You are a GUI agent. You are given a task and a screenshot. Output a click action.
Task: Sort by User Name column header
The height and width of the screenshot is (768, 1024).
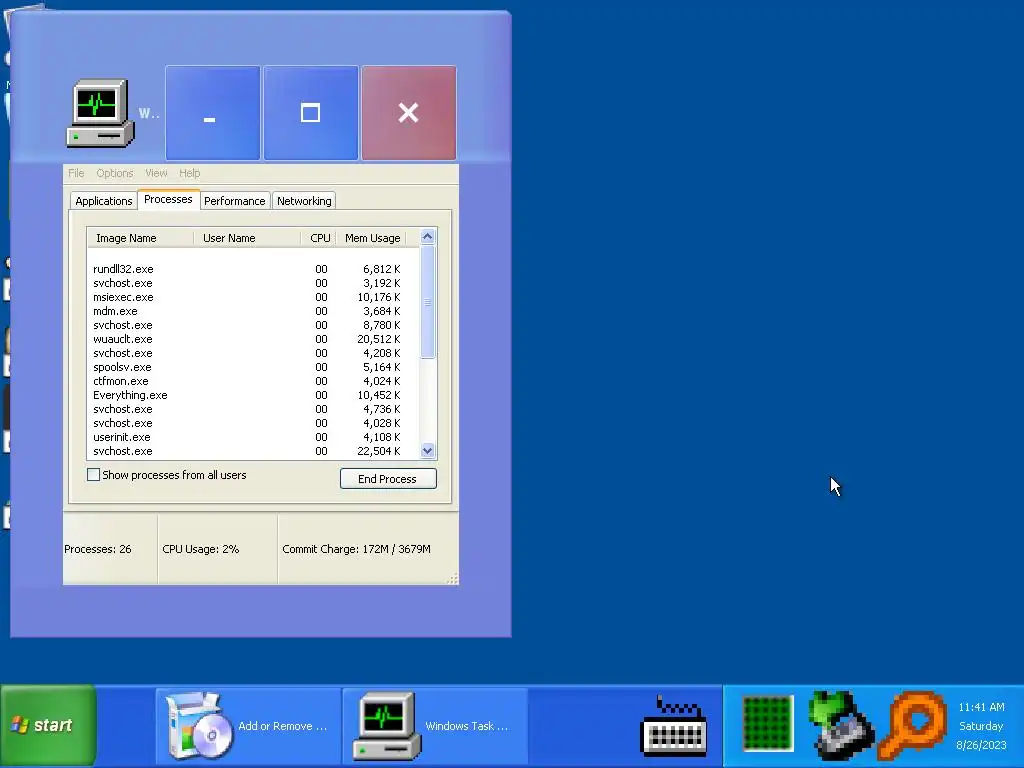[x=247, y=238]
